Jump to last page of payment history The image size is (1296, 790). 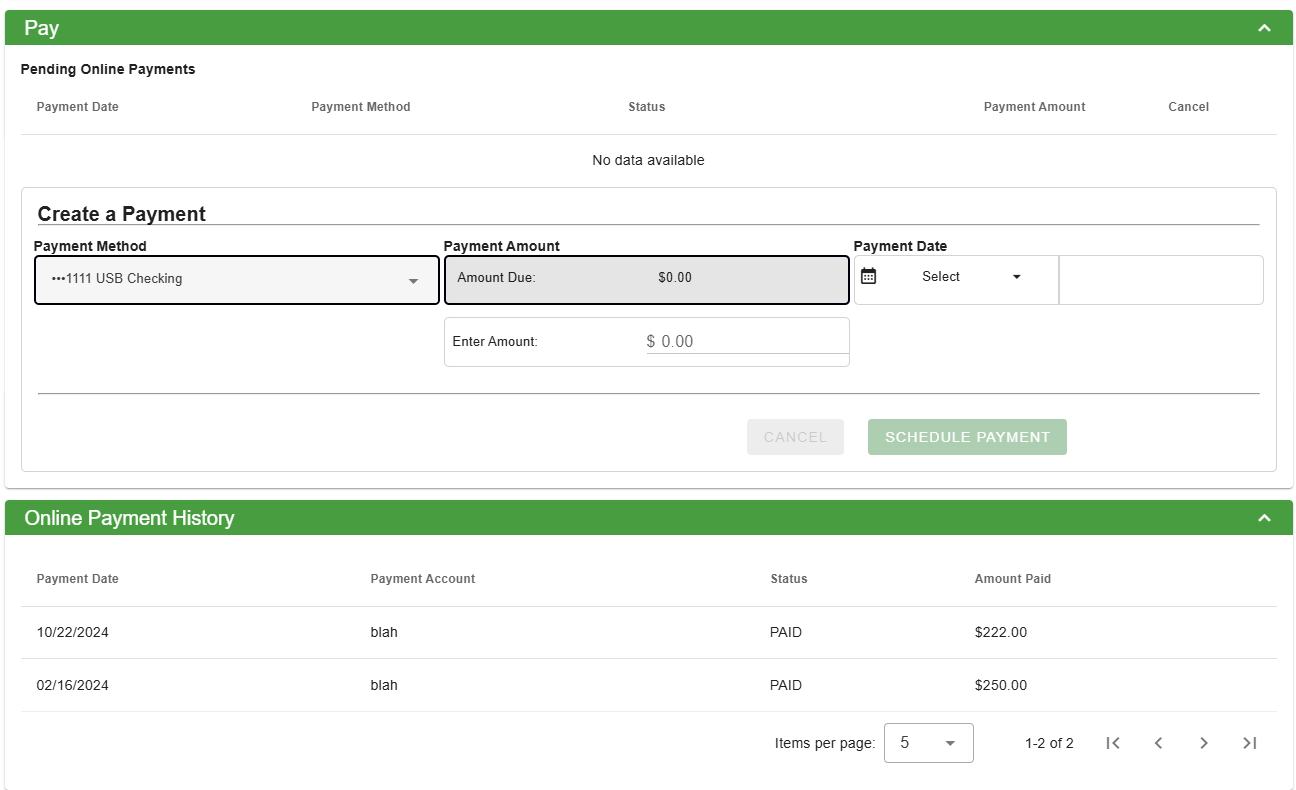(x=1249, y=743)
